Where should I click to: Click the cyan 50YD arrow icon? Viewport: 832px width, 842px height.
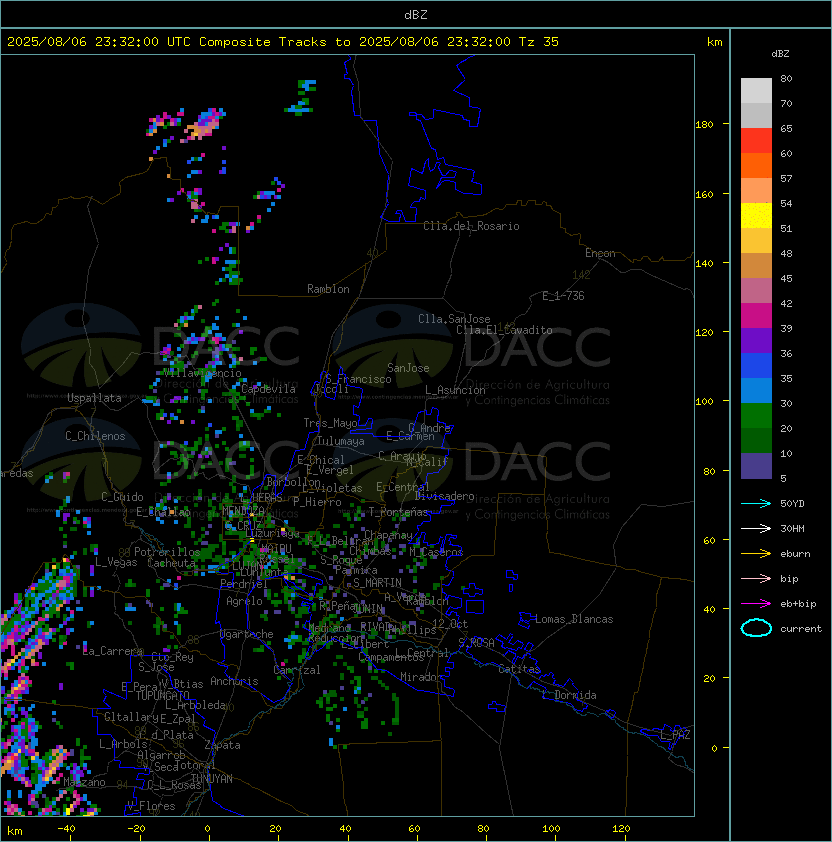(x=756, y=503)
